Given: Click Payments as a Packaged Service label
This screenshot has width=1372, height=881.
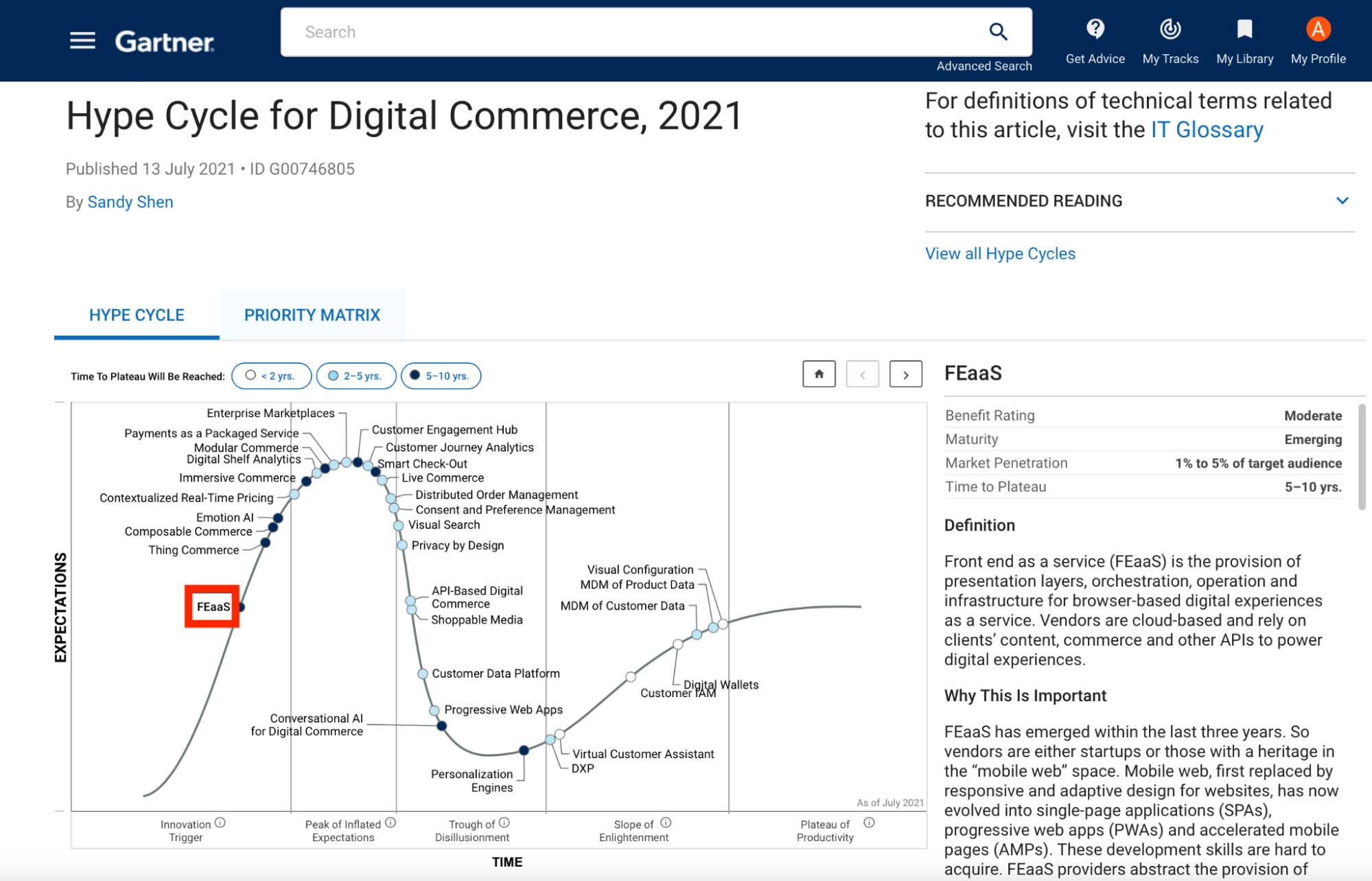Looking at the screenshot, I should 211,434.
